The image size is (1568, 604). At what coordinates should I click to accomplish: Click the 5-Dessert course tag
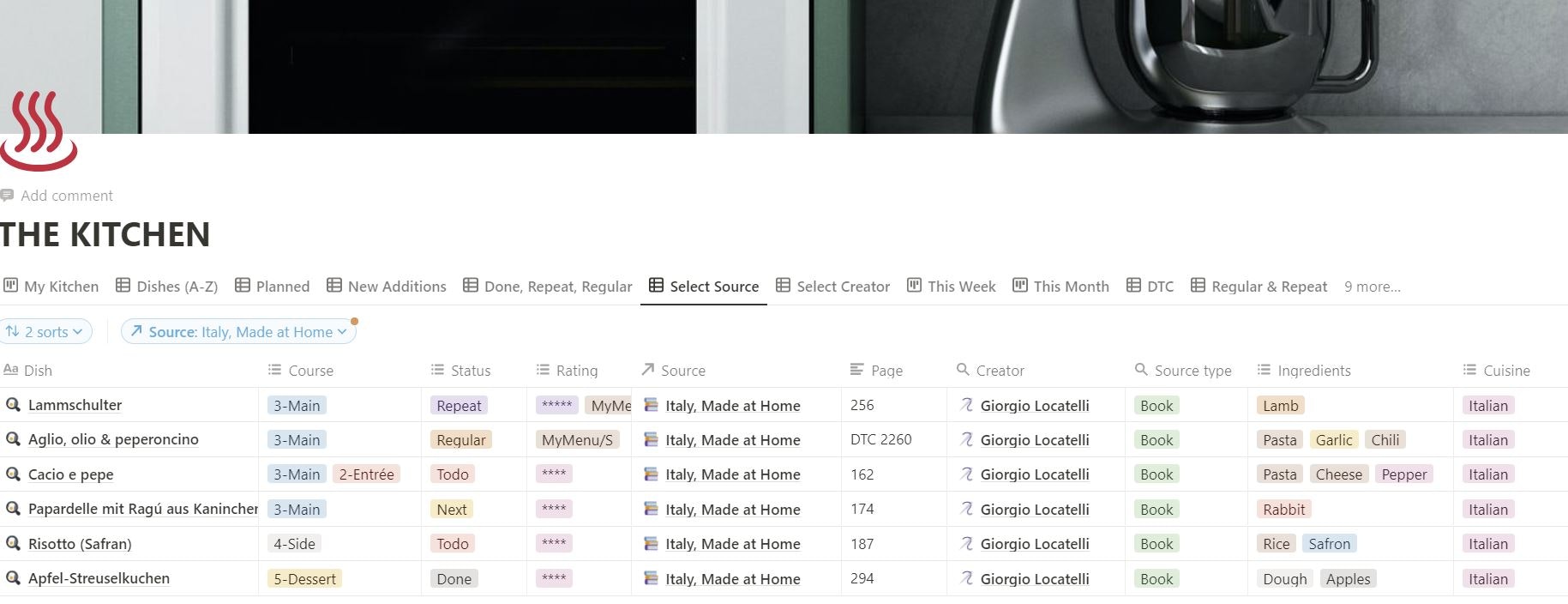(x=304, y=579)
